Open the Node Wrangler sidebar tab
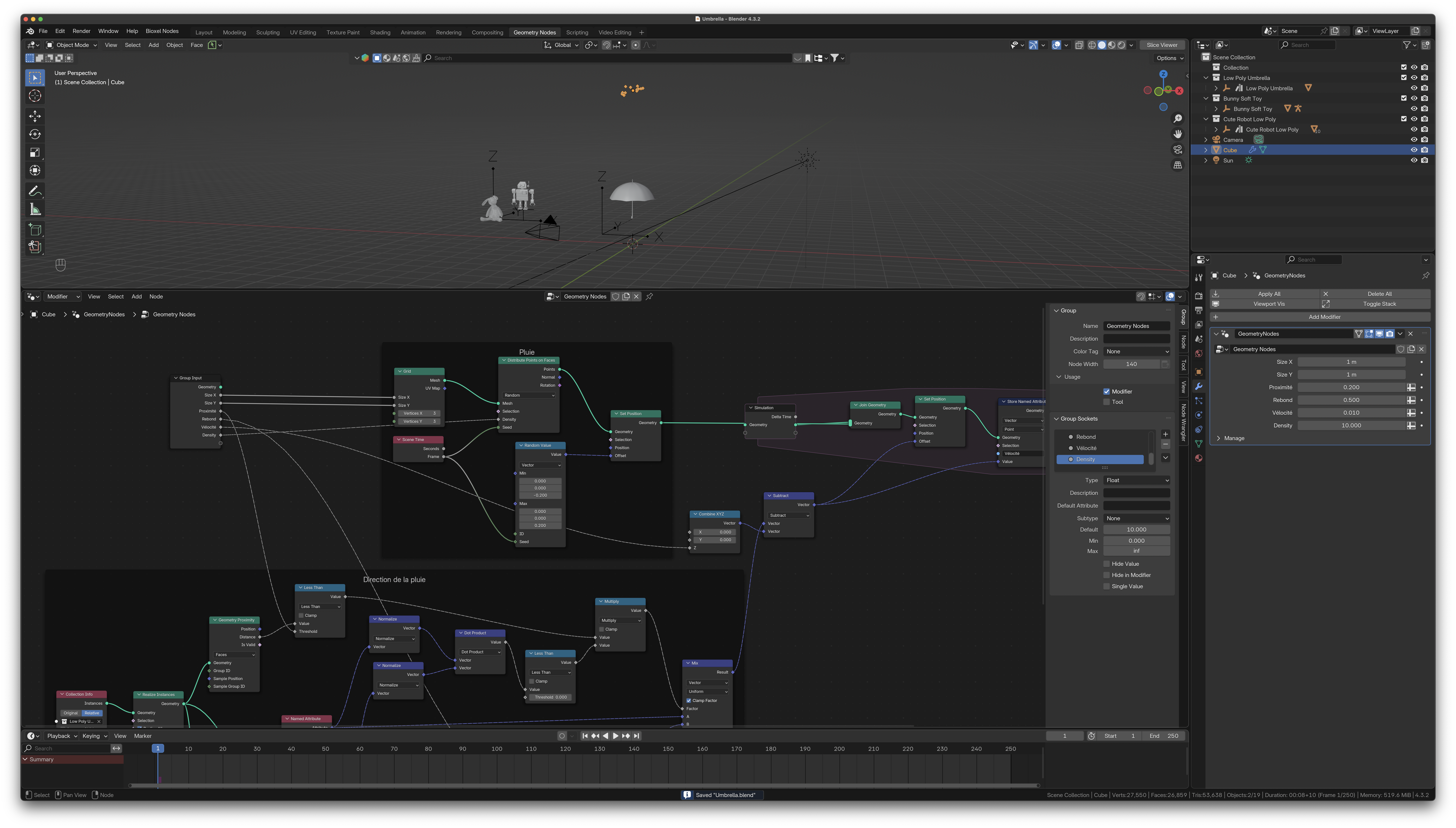Screen dimensions: 1456x828 point(1184,422)
